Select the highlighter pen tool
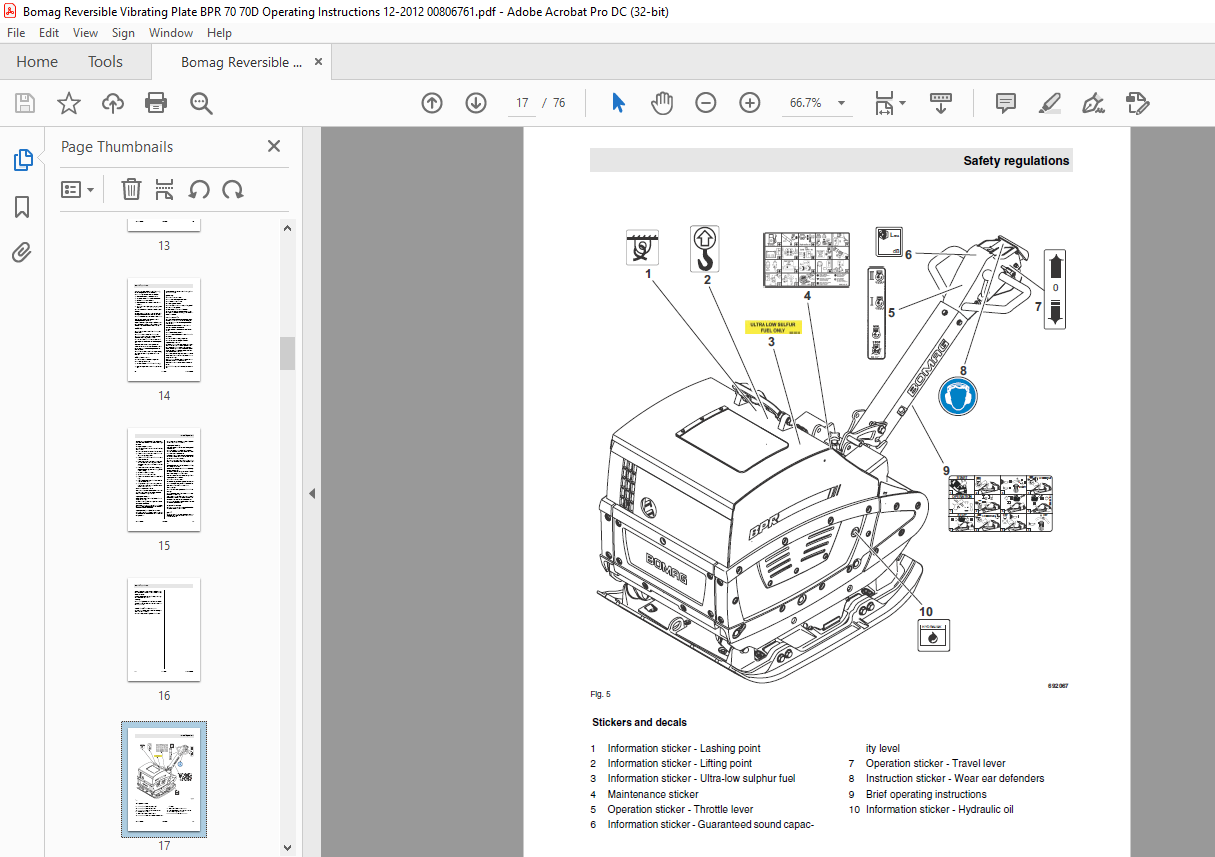This screenshot has width=1215, height=857. tap(1050, 103)
